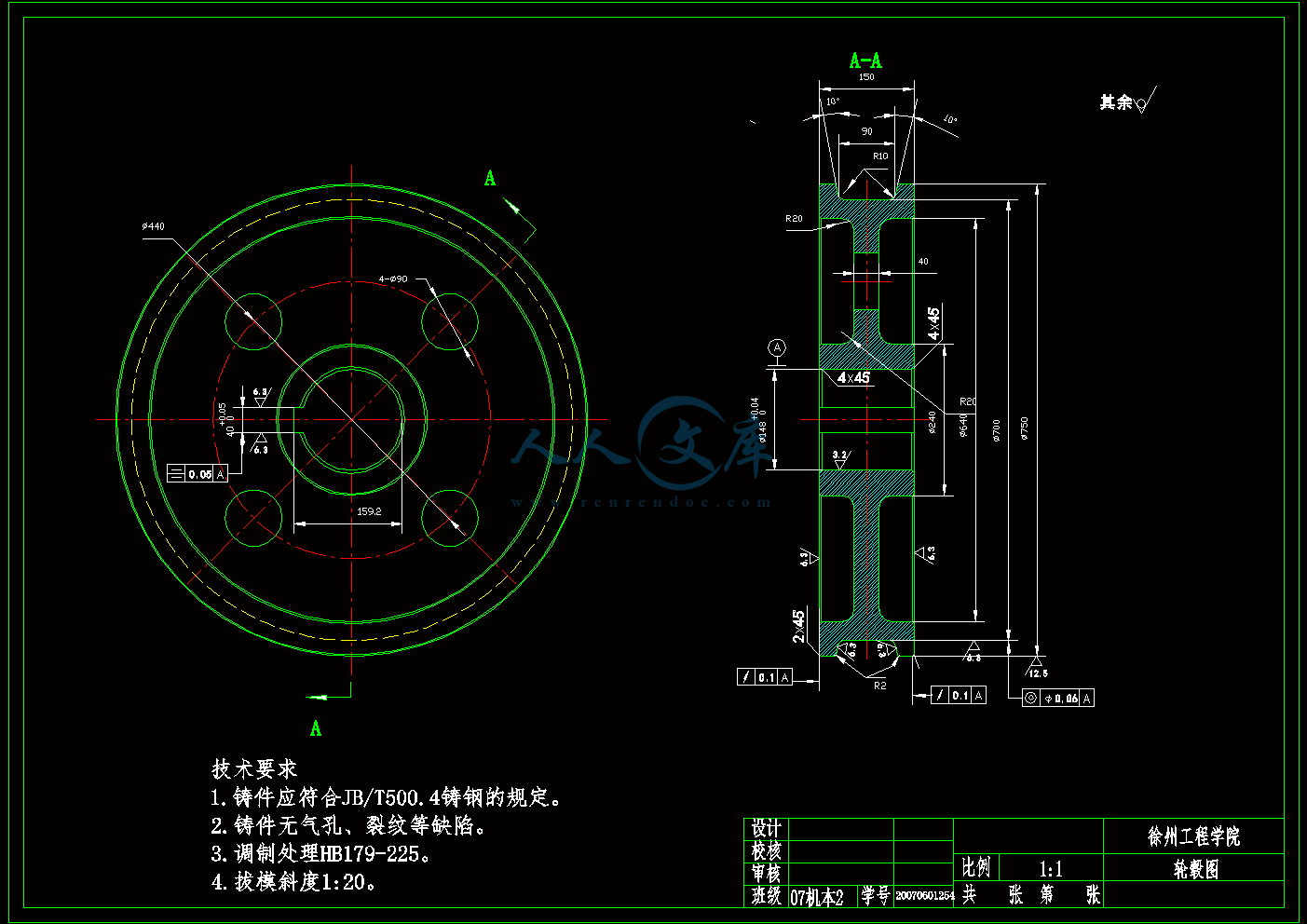Select the ø700 diameter dimension
This screenshot has width=1307, height=924.
[995, 429]
